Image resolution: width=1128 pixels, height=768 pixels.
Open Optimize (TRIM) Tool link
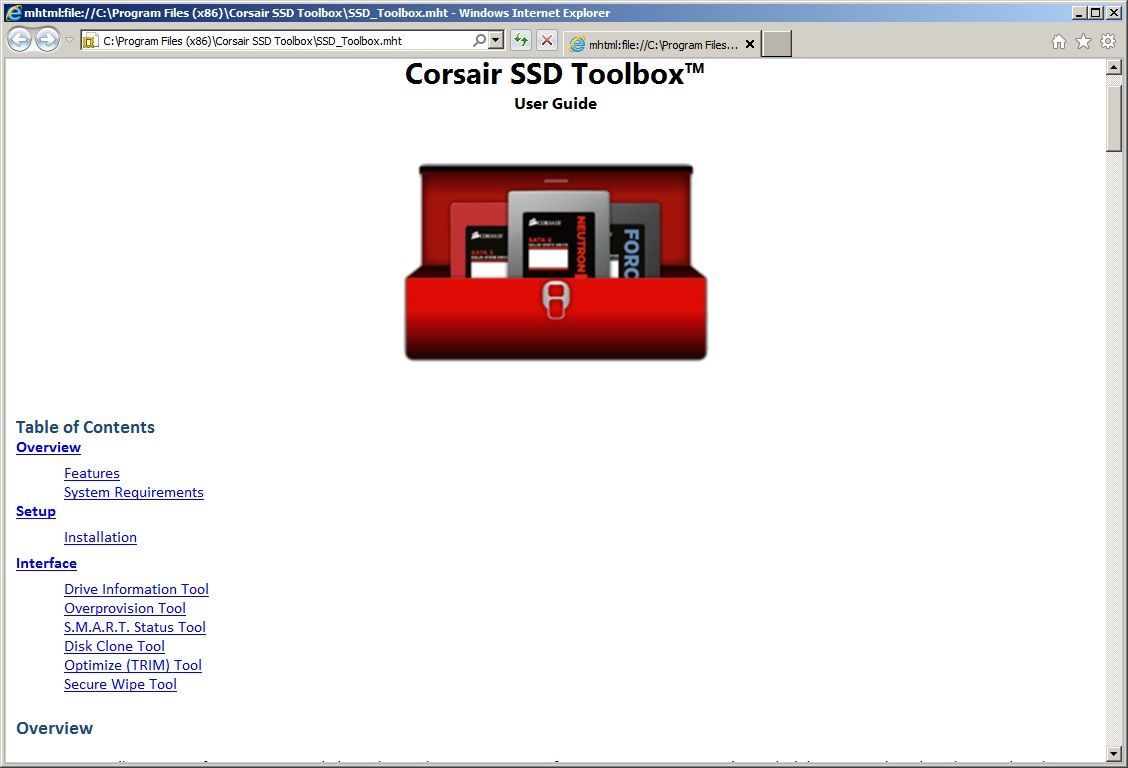pos(132,665)
